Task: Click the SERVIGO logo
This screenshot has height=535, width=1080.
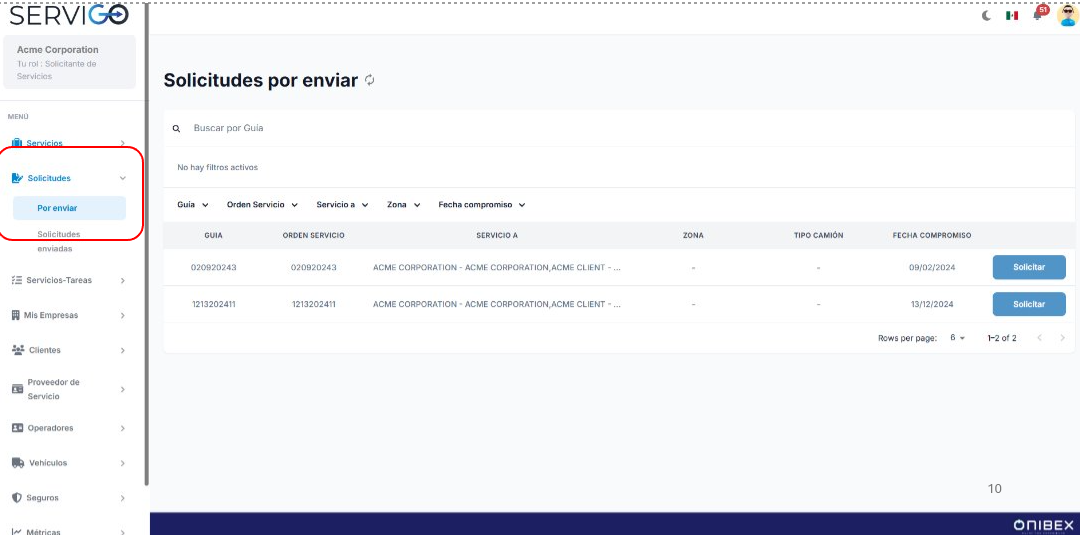Action: coord(69,14)
